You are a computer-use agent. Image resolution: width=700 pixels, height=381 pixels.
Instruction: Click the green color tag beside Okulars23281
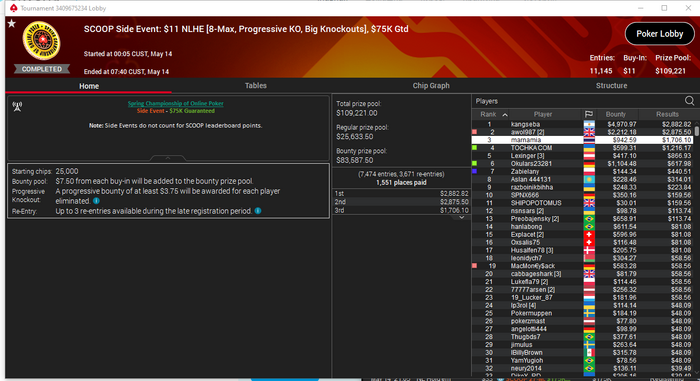475,163
